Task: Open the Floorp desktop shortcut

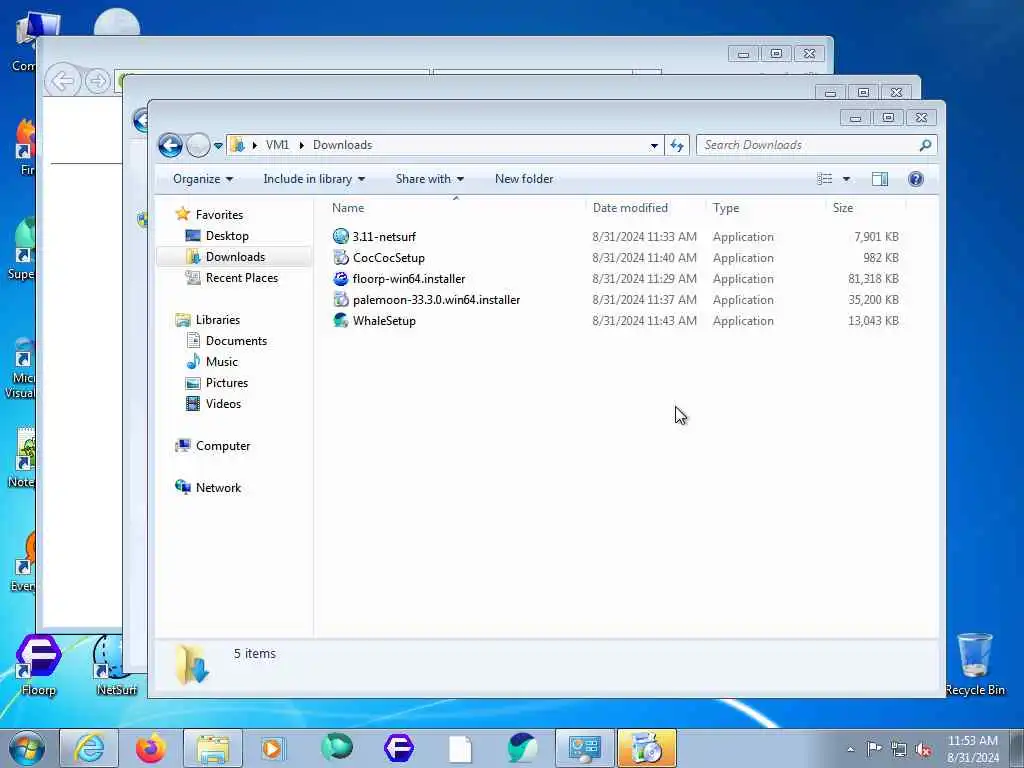Action: [x=39, y=664]
